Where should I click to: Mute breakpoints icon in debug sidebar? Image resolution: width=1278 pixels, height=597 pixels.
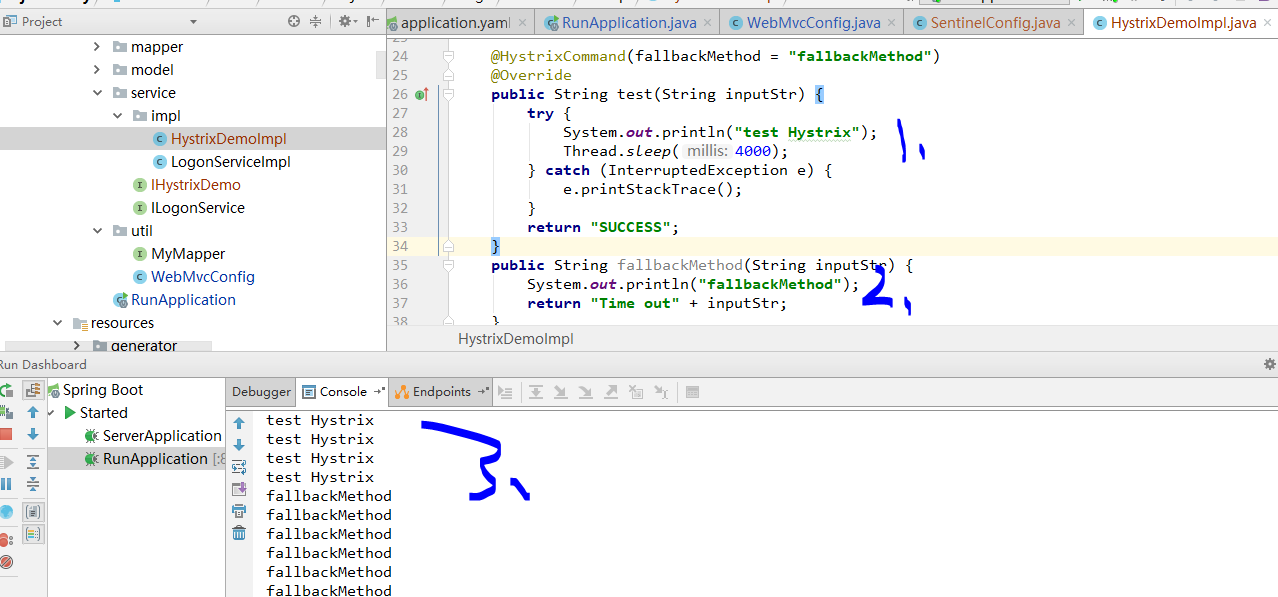tap(5, 562)
